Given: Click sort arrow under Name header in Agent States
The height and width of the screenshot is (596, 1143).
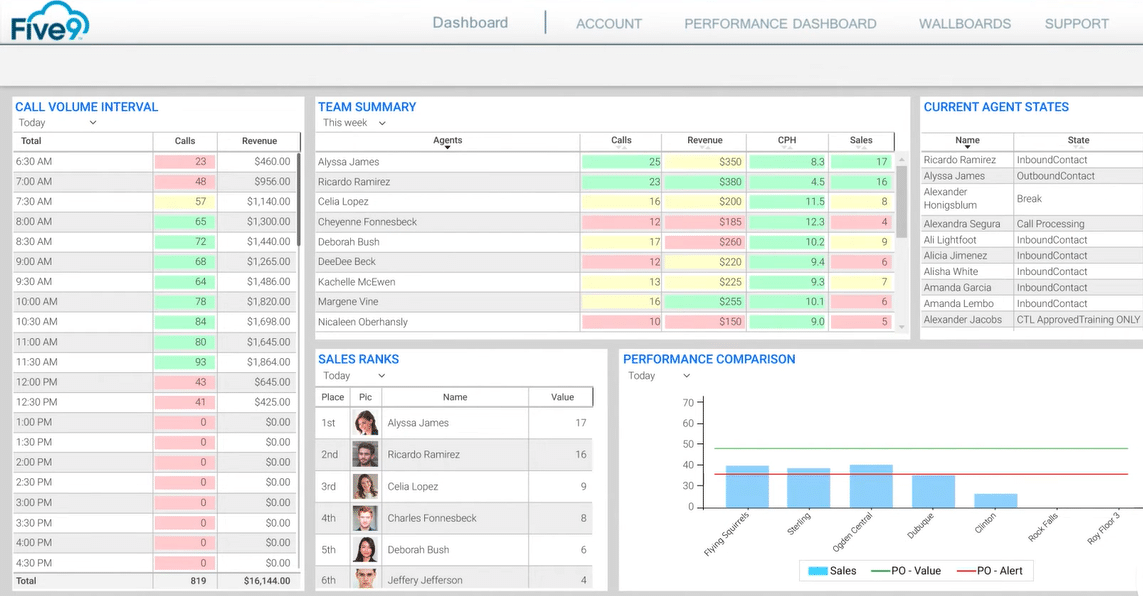Looking at the screenshot, I should pos(967,148).
